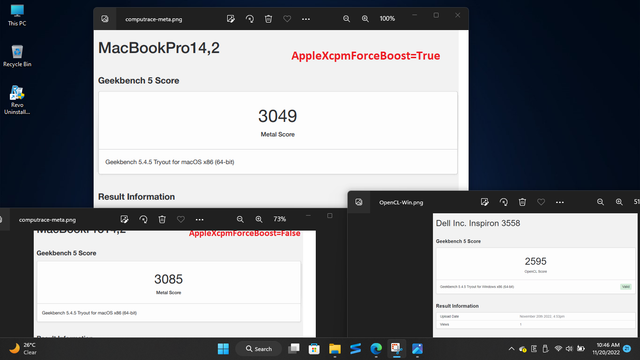Click Edit image icon in the 73% computrace-meta.png window
Image resolution: width=640 pixels, height=360 pixels.
pos(124,219)
